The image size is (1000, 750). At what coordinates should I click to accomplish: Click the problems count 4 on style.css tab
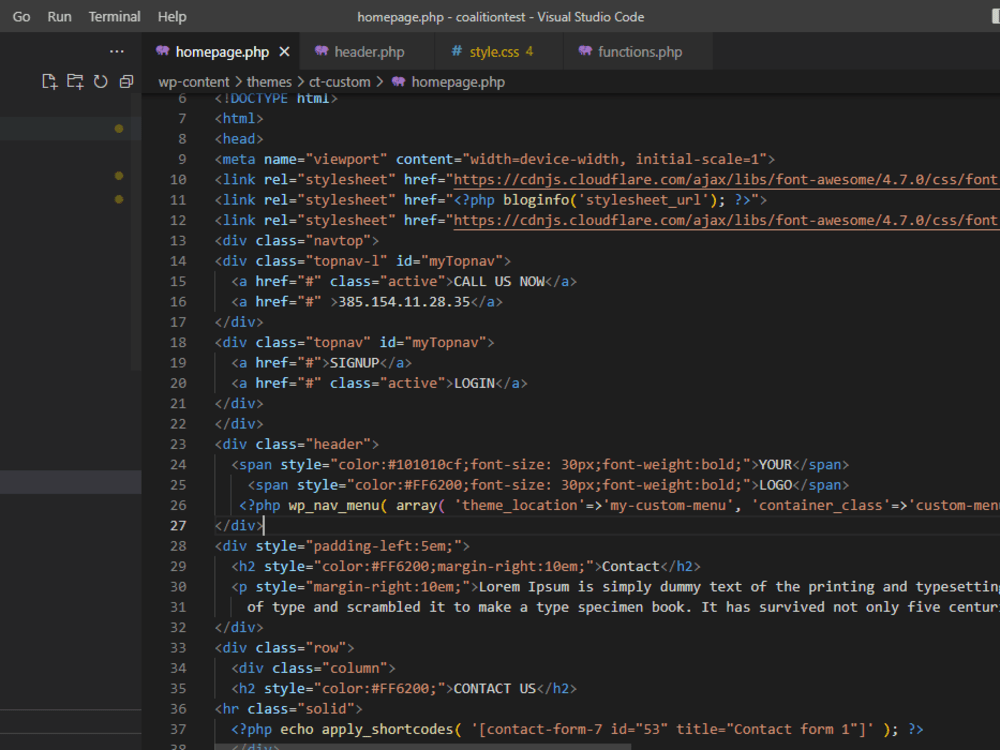click(529, 52)
